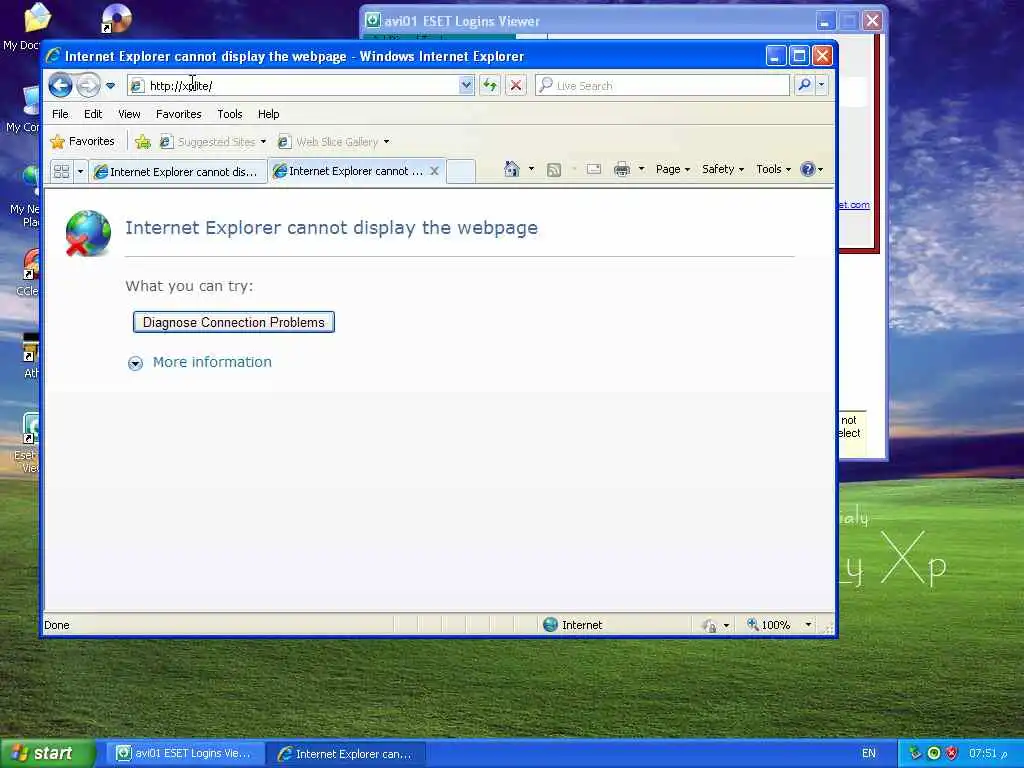Click the 100% zoom level button
The image size is (1024, 768).
pyautogui.click(x=769, y=625)
